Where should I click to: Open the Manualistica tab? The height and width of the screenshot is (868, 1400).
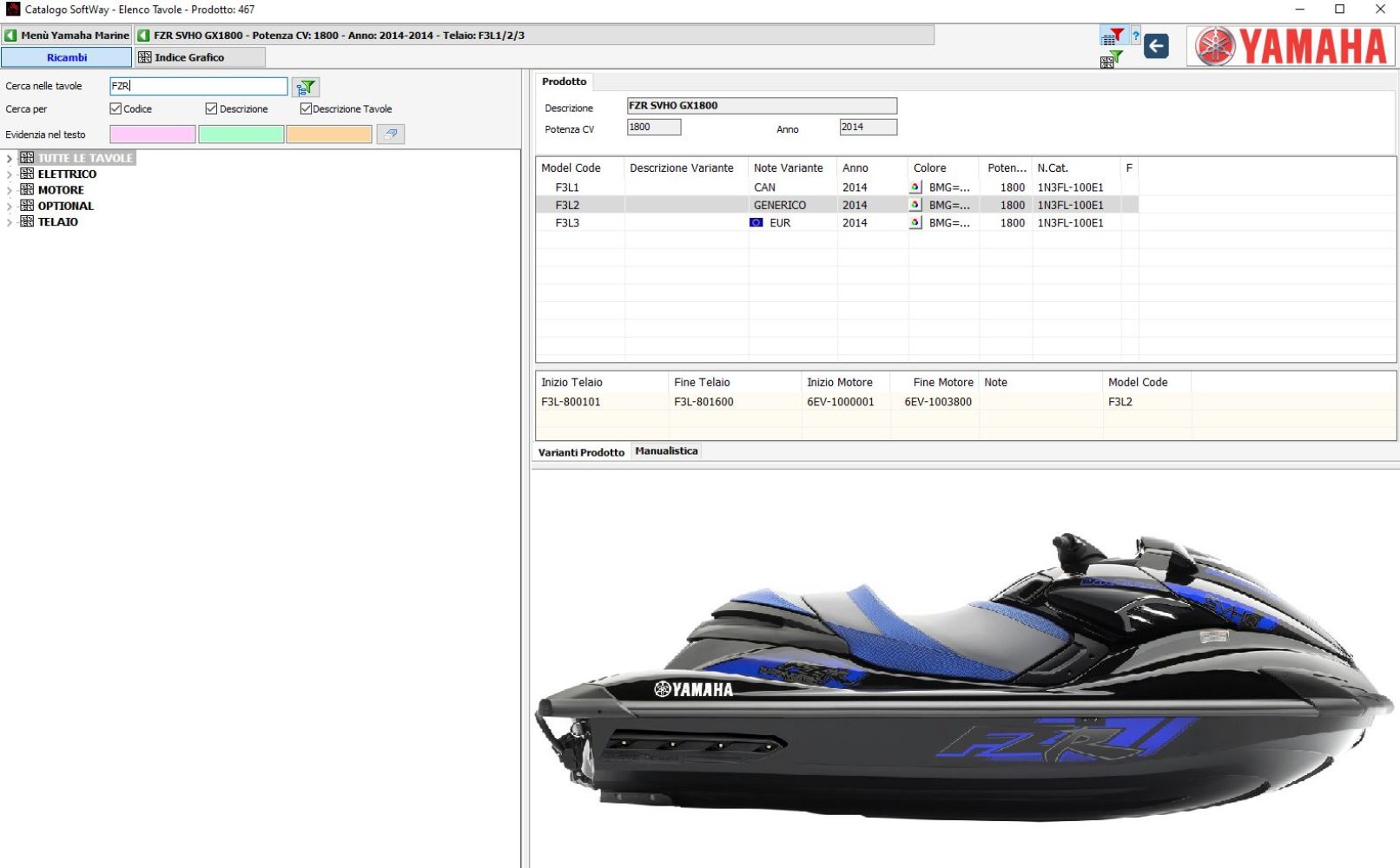tap(666, 451)
